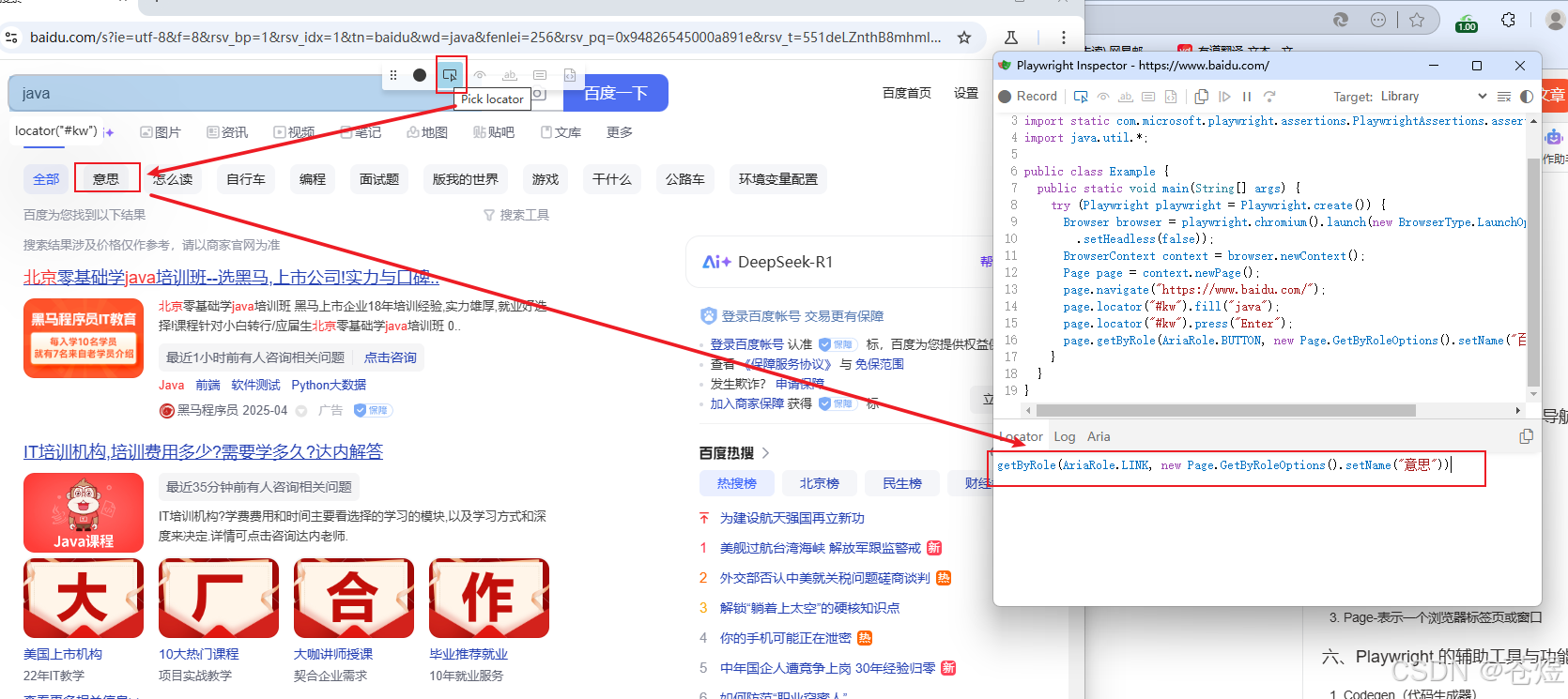This screenshot has height=699, width=1568.
Task: Click 黑马程序员IT教育 ad thumbnail
Action: pos(84,339)
